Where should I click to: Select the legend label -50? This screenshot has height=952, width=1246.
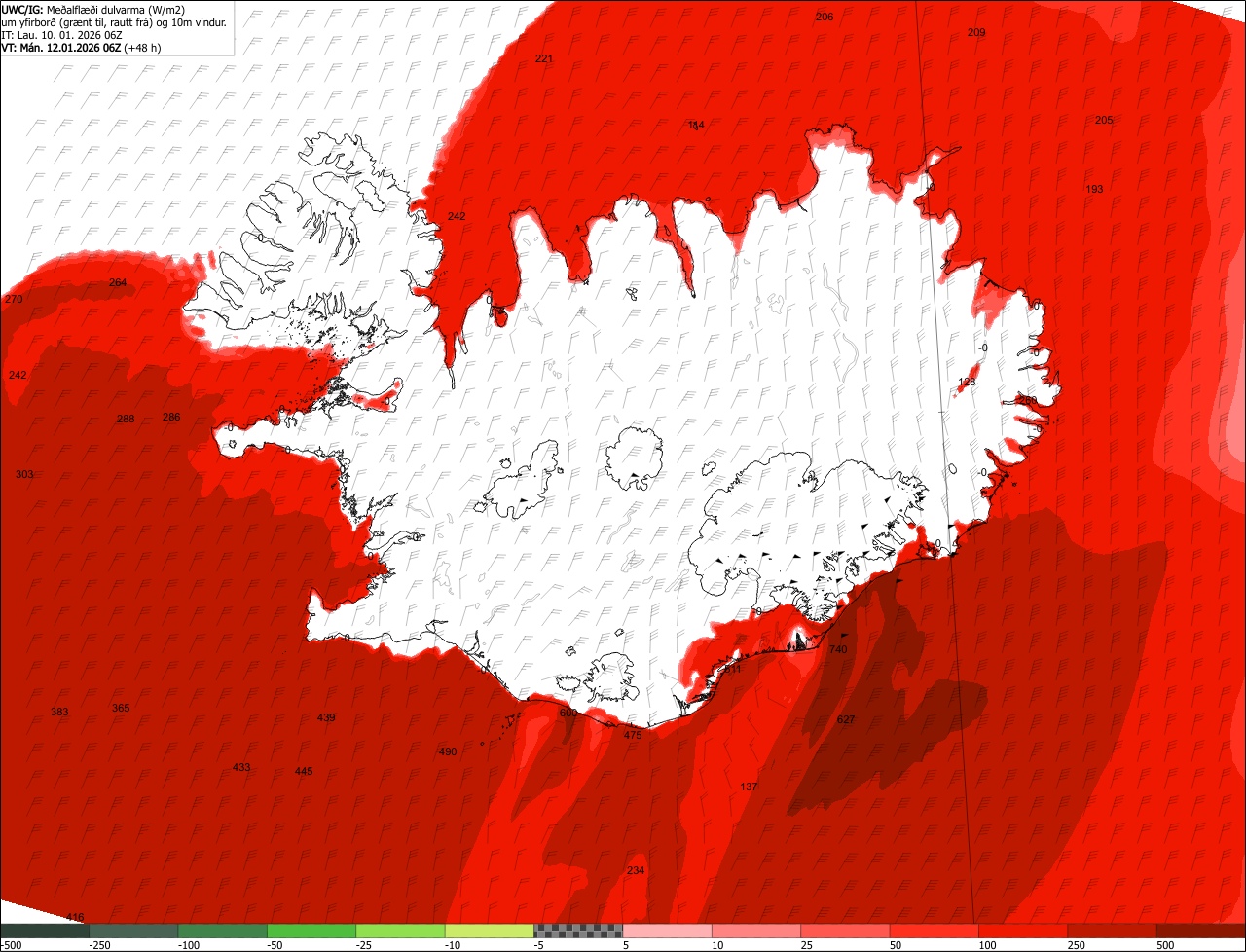click(275, 945)
